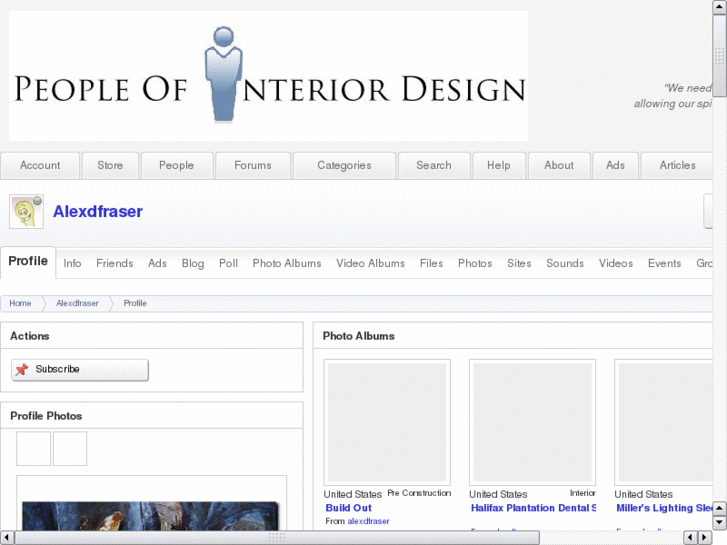This screenshot has width=727, height=545.
Task: Switch to the Friends tab
Action: point(115,263)
